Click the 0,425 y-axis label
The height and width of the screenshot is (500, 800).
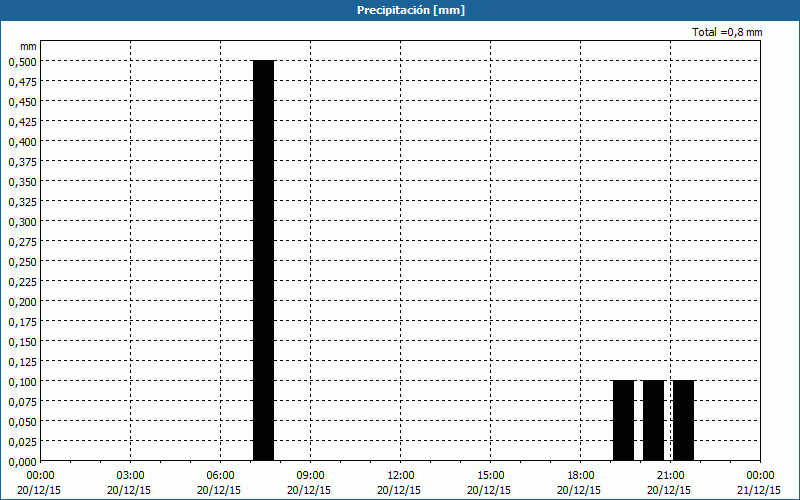pyautogui.click(x=22, y=122)
